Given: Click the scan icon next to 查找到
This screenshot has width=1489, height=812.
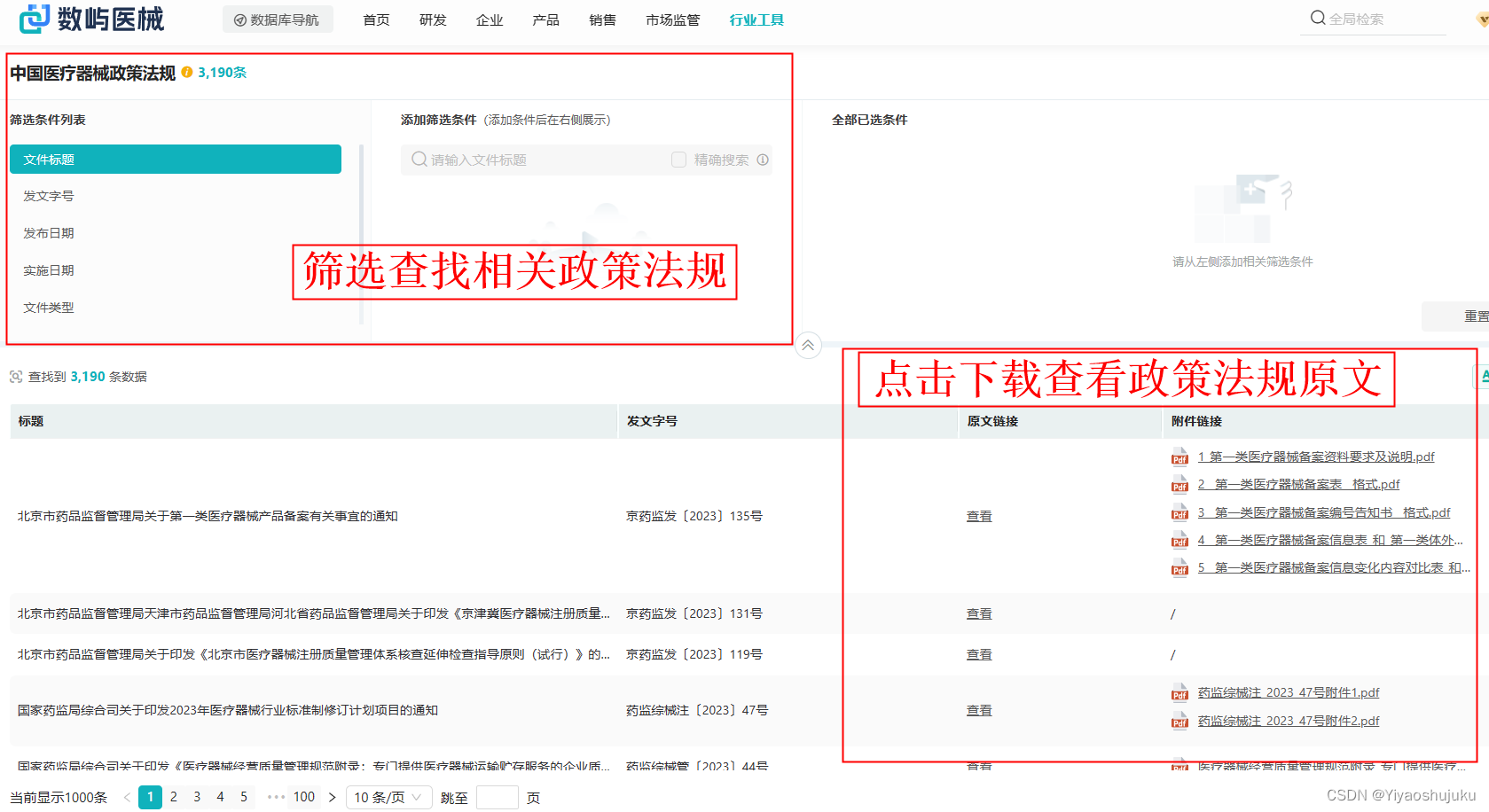Looking at the screenshot, I should point(16,377).
